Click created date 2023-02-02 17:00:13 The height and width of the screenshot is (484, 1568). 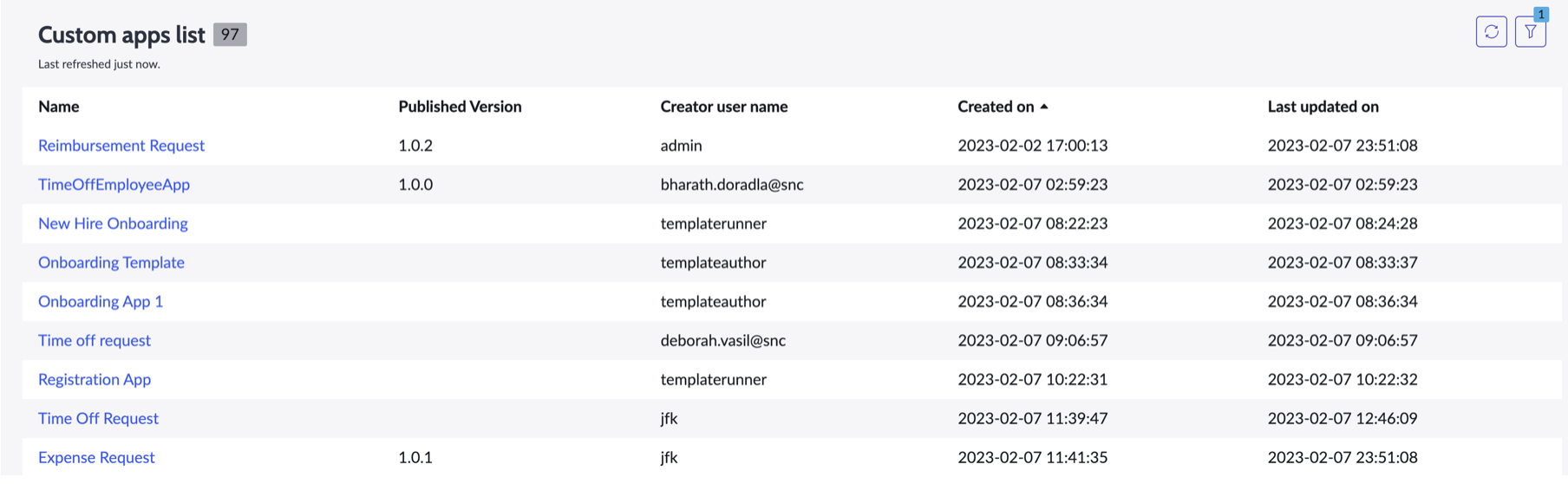[1032, 145]
